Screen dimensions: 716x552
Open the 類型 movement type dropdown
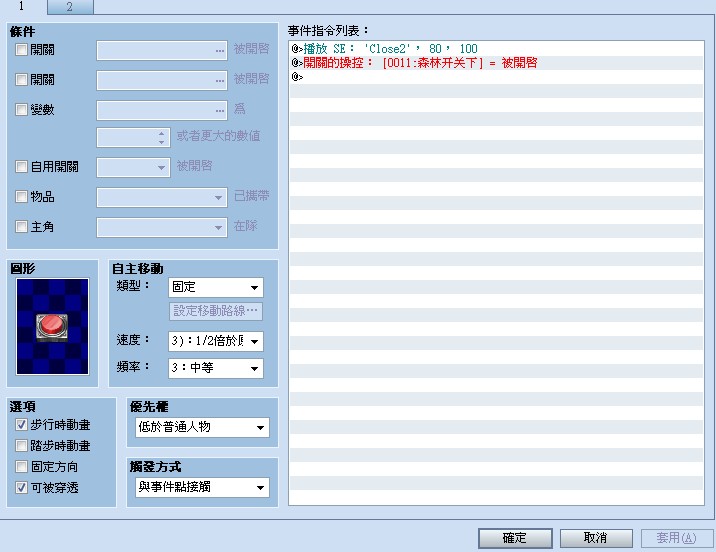tap(216, 288)
